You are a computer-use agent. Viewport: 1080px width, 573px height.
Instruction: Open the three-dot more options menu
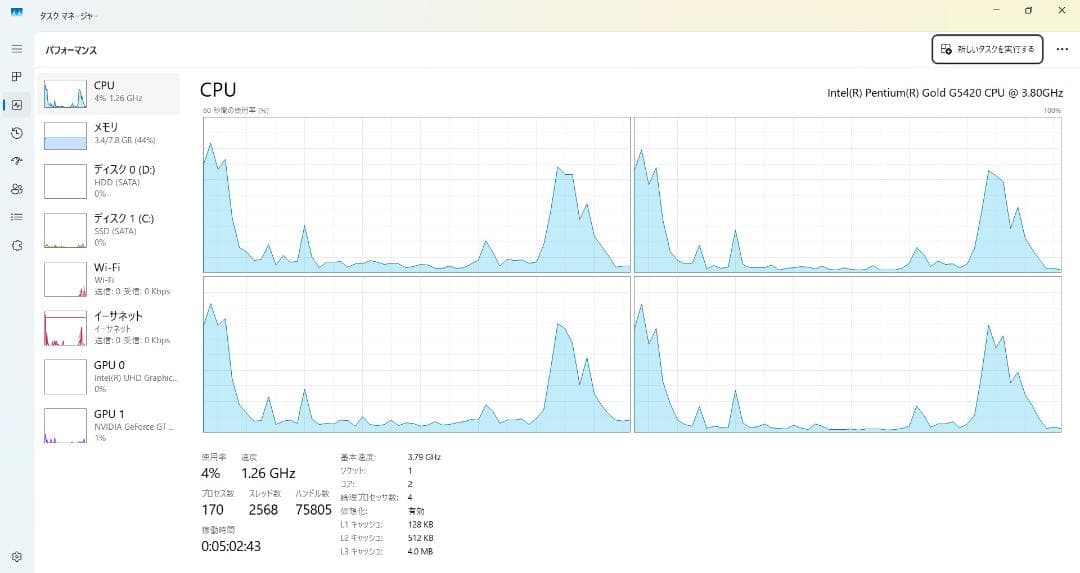[x=1062, y=49]
